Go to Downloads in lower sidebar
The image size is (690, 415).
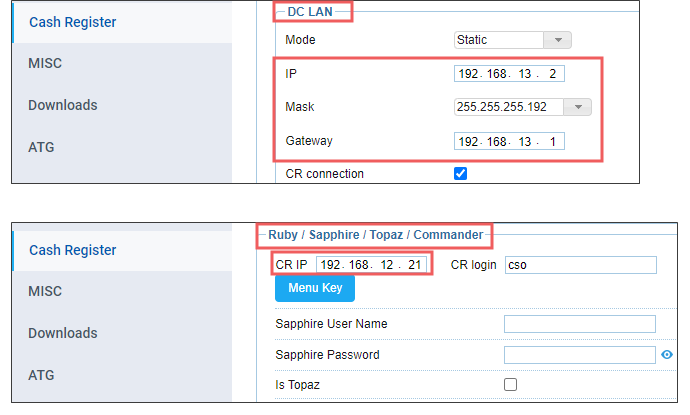pyautogui.click(x=62, y=333)
